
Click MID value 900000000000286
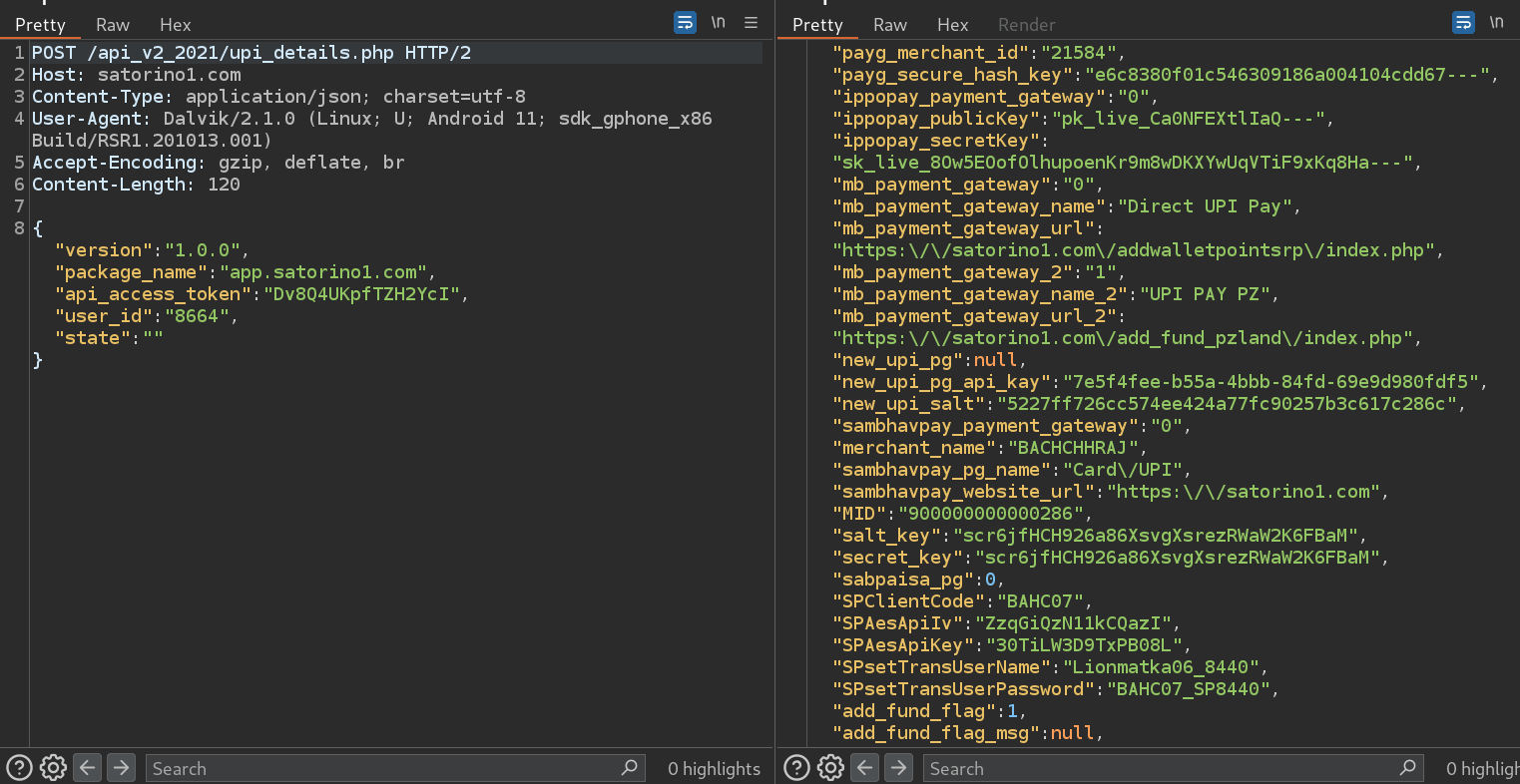click(x=991, y=514)
